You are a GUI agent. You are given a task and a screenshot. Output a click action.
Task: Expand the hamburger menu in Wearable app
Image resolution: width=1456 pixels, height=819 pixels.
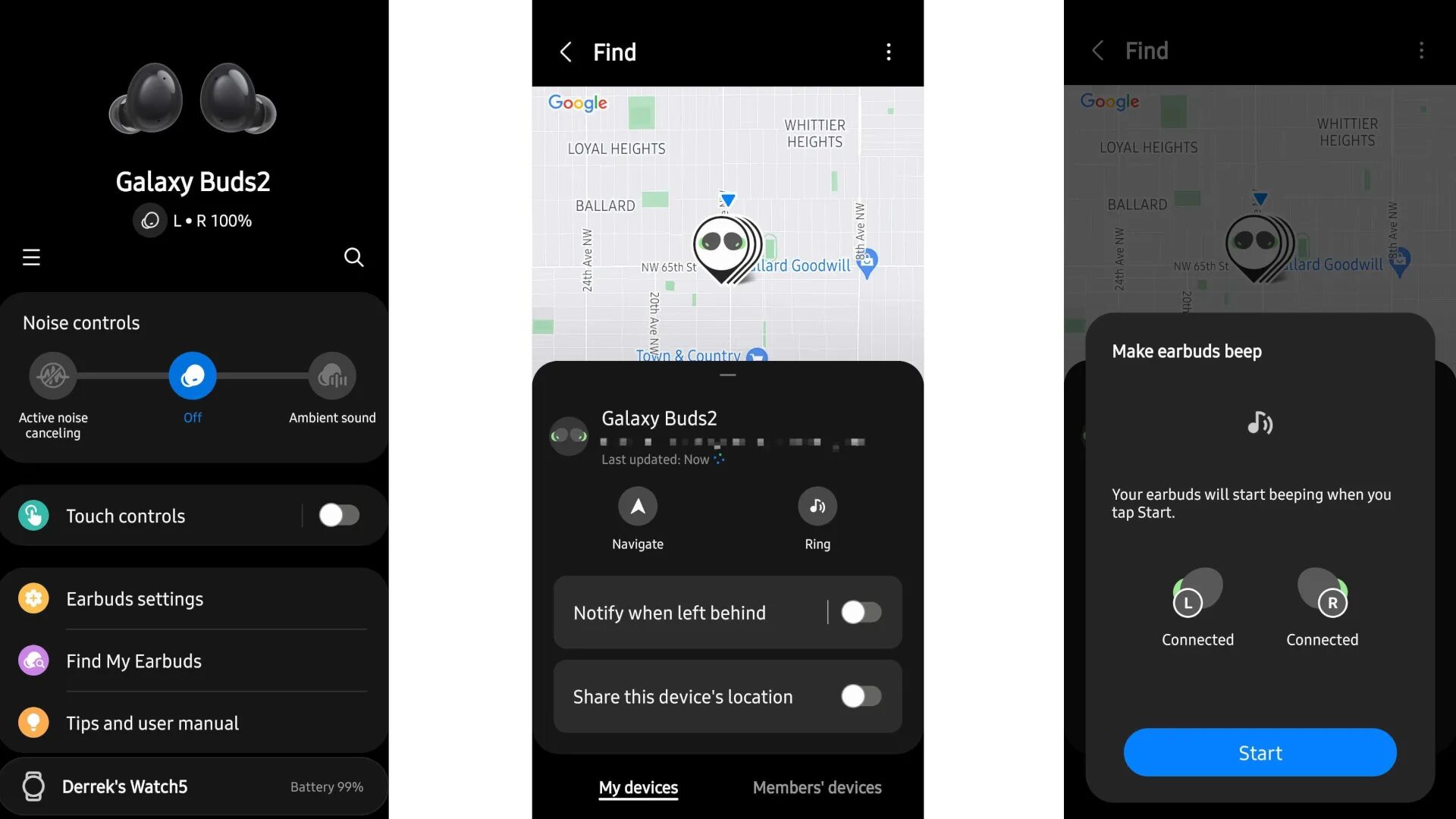[30, 258]
